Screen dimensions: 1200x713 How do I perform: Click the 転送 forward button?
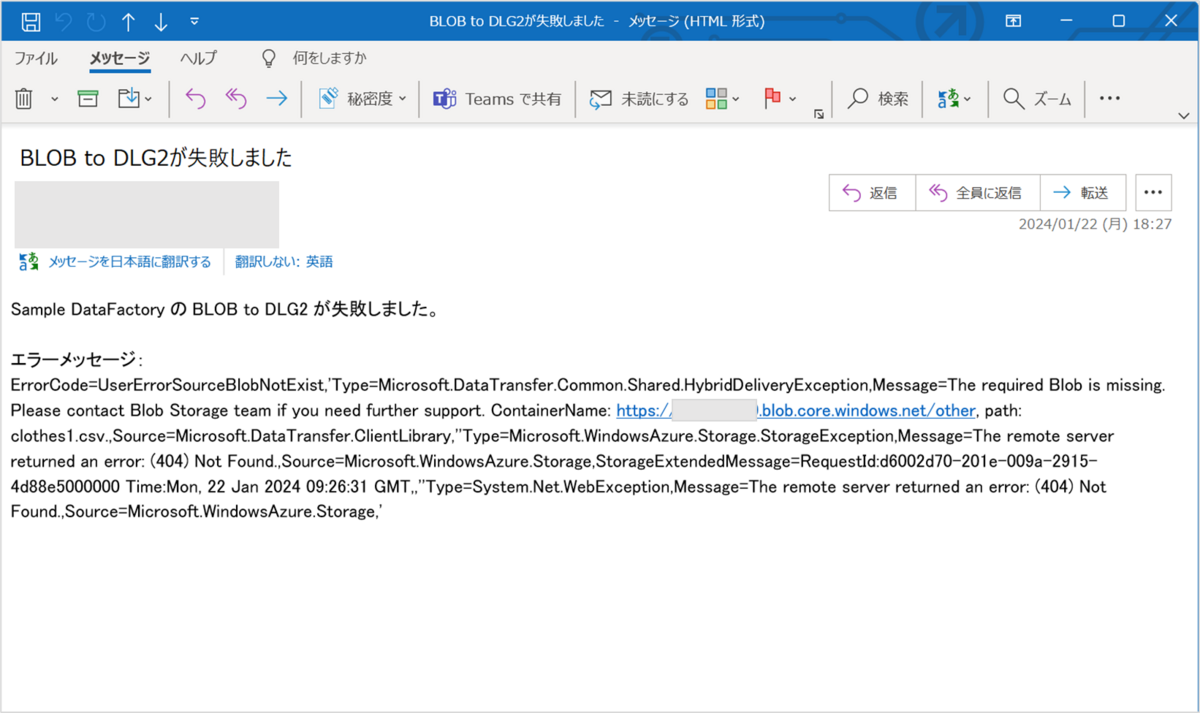coord(1083,193)
